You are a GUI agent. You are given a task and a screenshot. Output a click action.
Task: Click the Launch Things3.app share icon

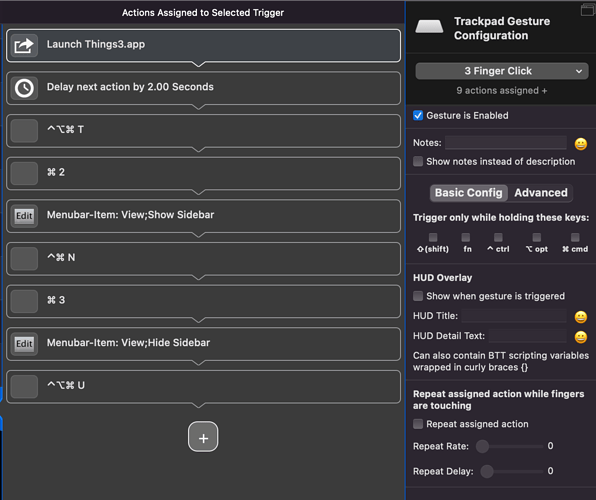24,46
